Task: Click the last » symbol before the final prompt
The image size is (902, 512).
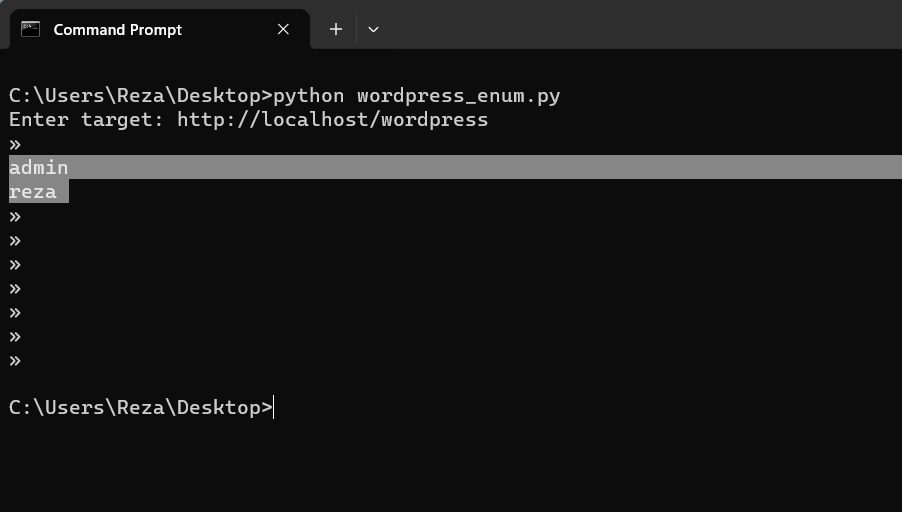Action: pos(15,360)
